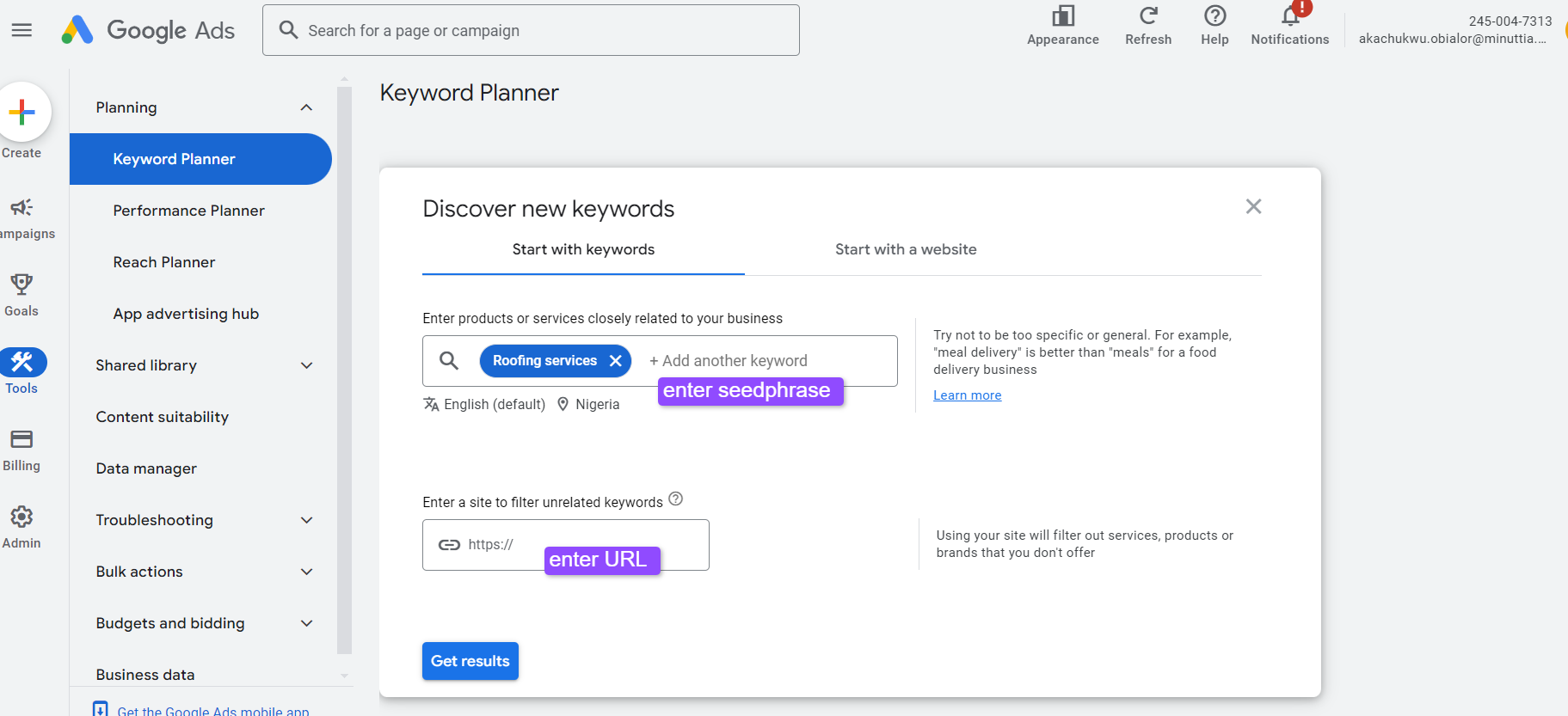Open the Billing card icon

pyautogui.click(x=22, y=439)
